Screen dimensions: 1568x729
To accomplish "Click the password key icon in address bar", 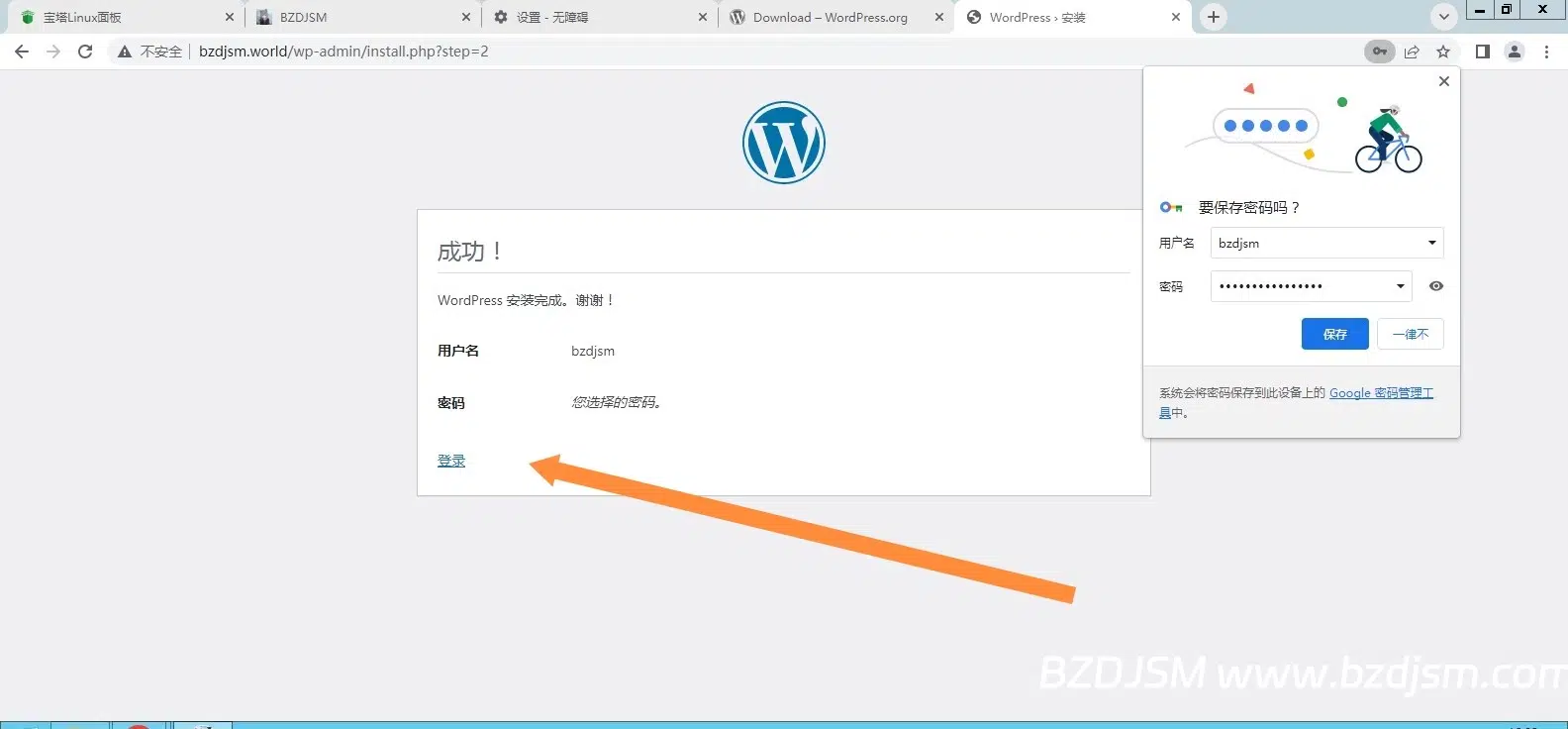I will point(1380,52).
